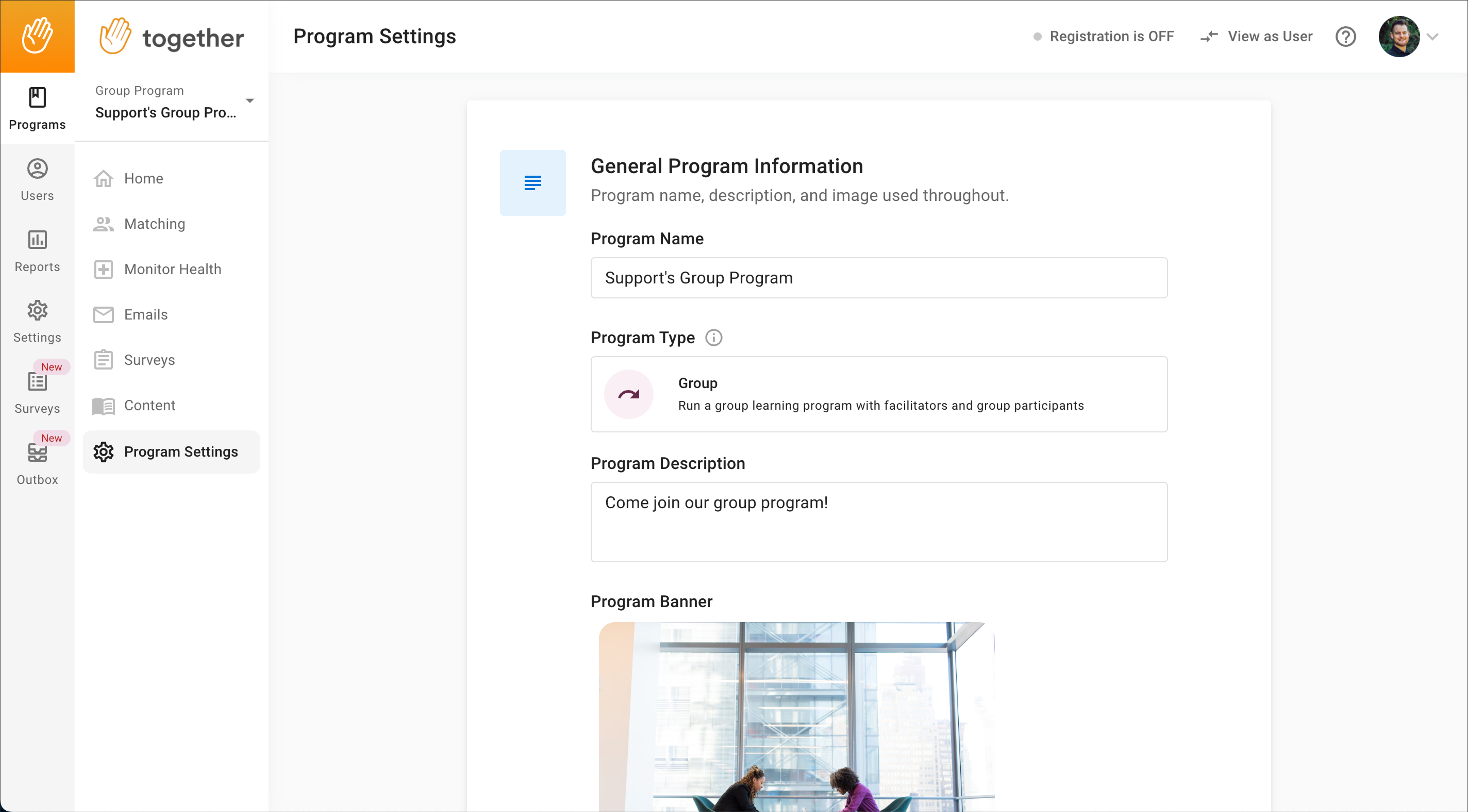
Task: Click the Program Settings gear icon
Action: [x=103, y=451]
